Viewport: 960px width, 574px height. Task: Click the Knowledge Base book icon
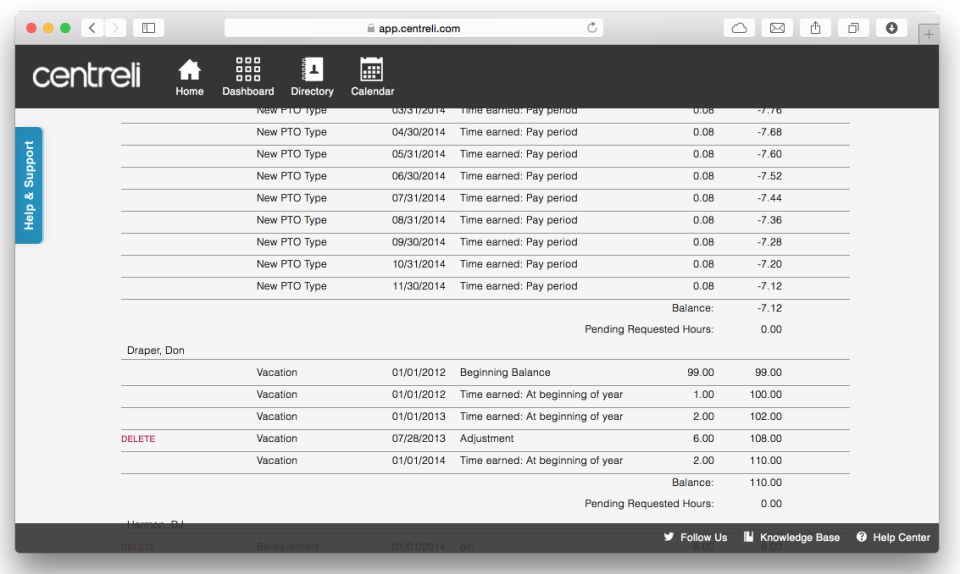pos(748,537)
